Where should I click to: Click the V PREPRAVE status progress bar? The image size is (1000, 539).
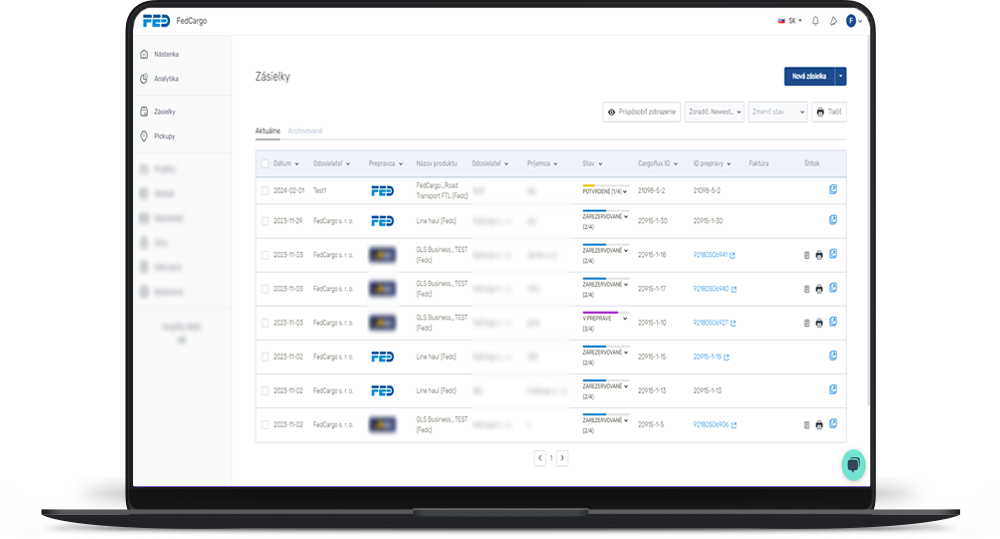pyautogui.click(x=600, y=313)
